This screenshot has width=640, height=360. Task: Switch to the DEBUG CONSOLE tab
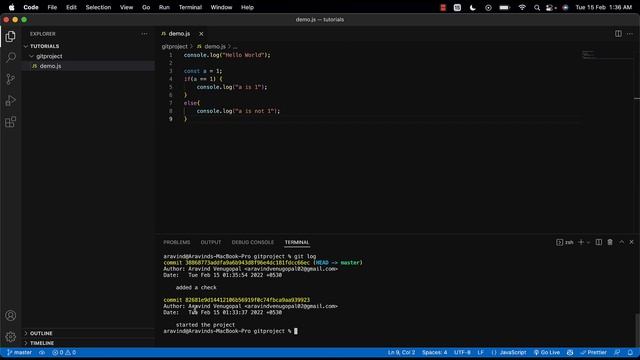[253, 242]
